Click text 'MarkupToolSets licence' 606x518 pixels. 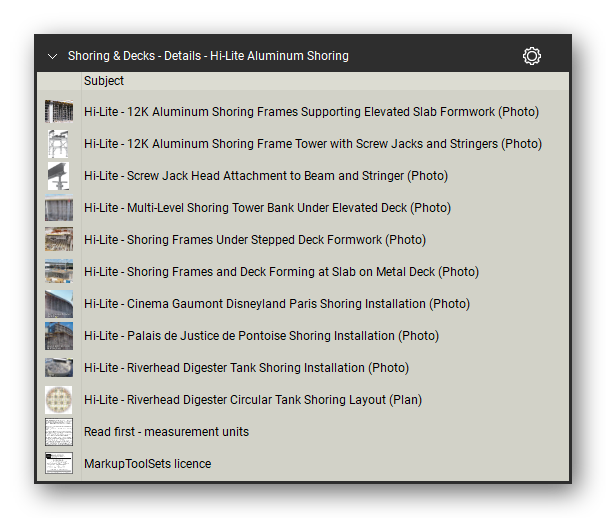[148, 463]
